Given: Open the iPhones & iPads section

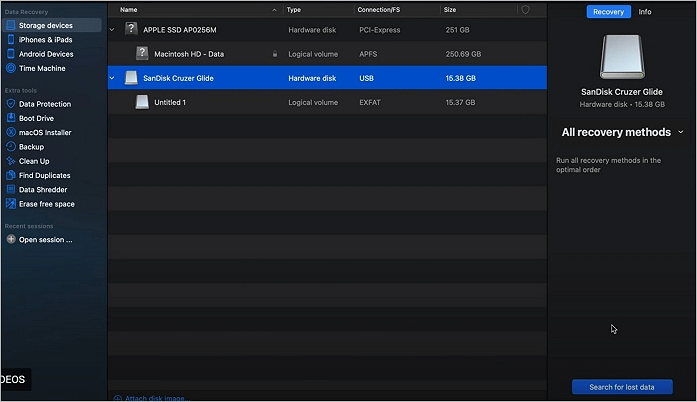Looking at the screenshot, I should click(x=45, y=39).
